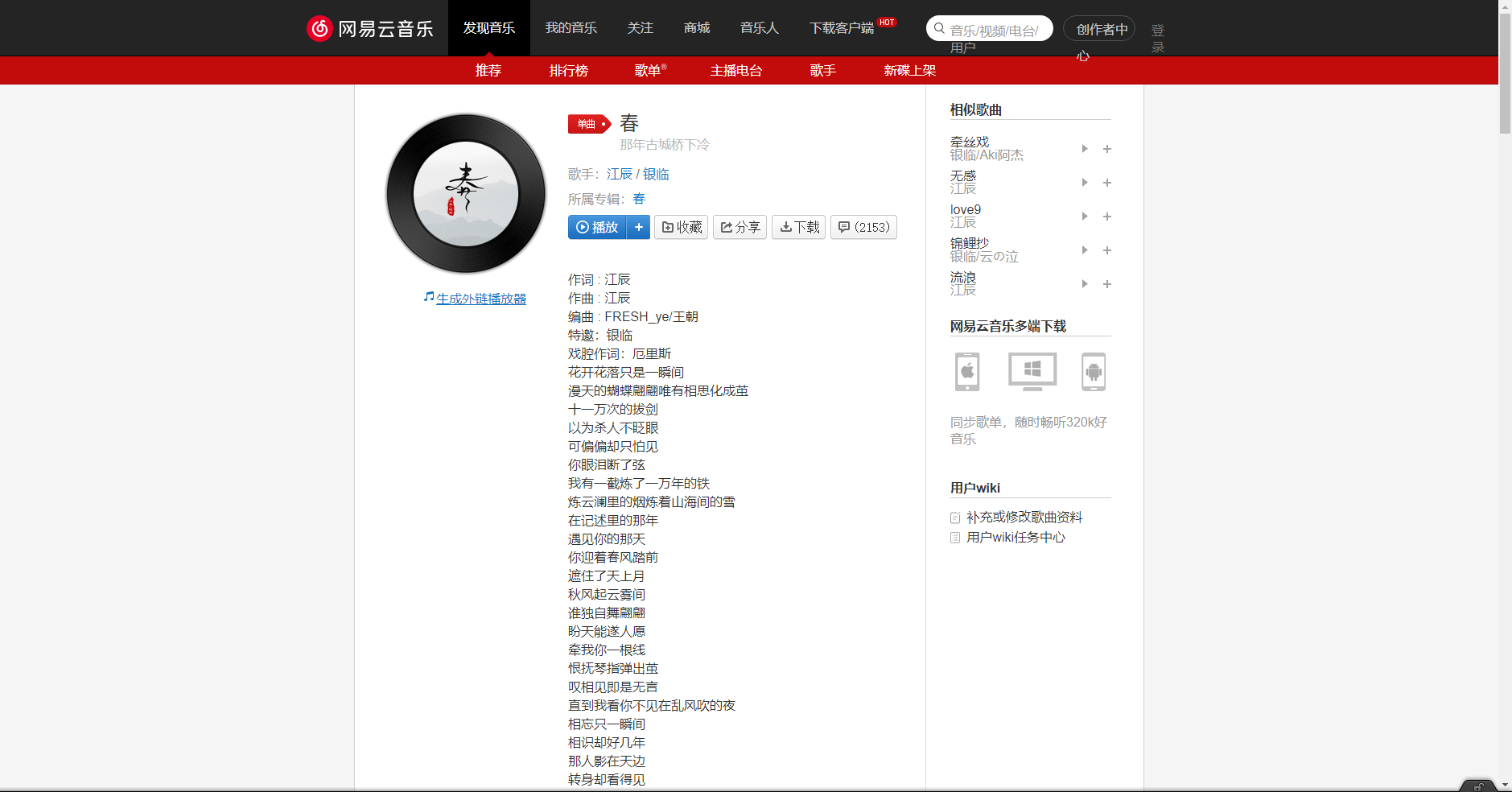Click the iPhone download icon under 网易云音乐多端下载
Screen dimensions: 1512x792
pyautogui.click(x=966, y=372)
